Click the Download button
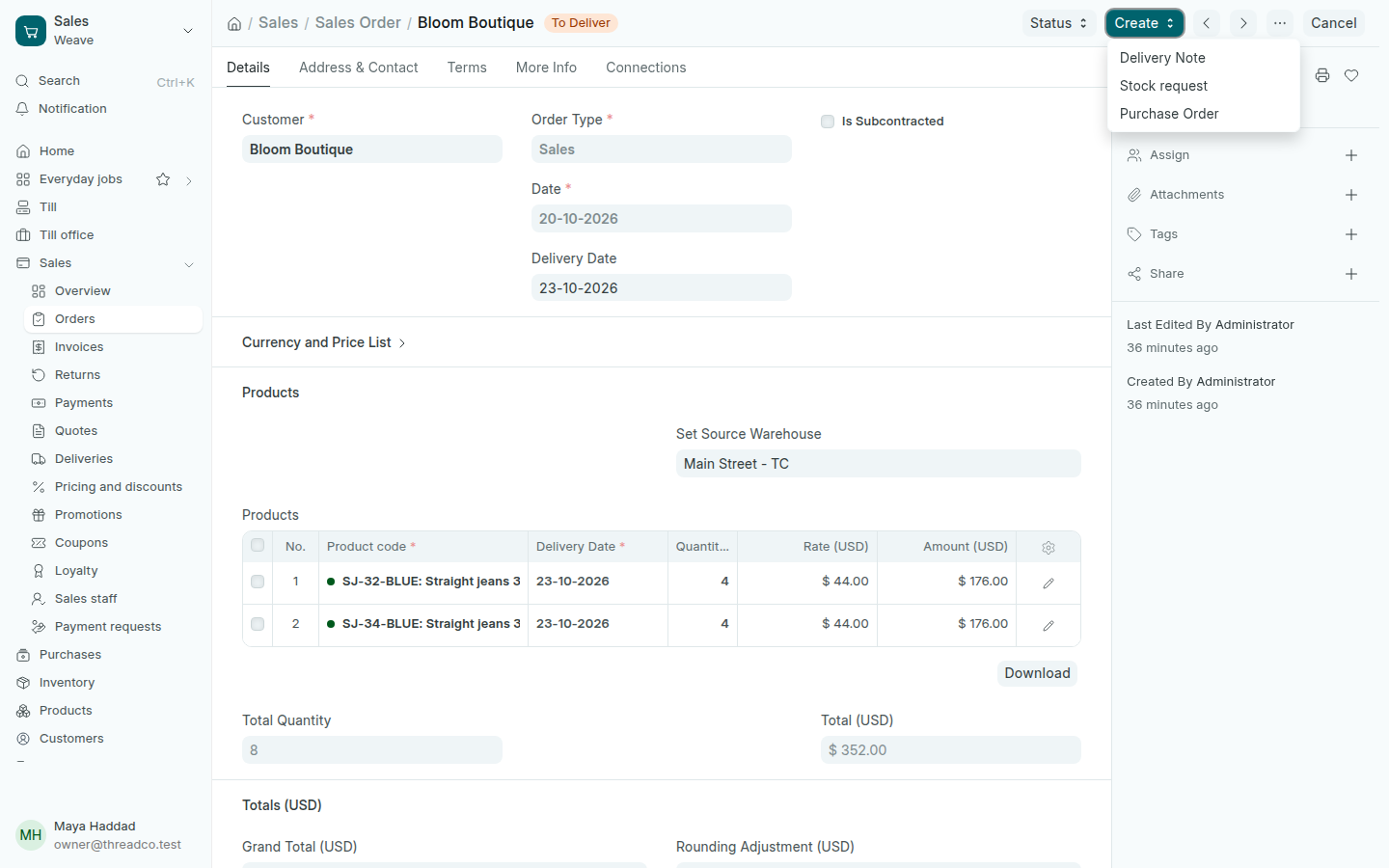This screenshot has height=868, width=1389. coord(1037,673)
